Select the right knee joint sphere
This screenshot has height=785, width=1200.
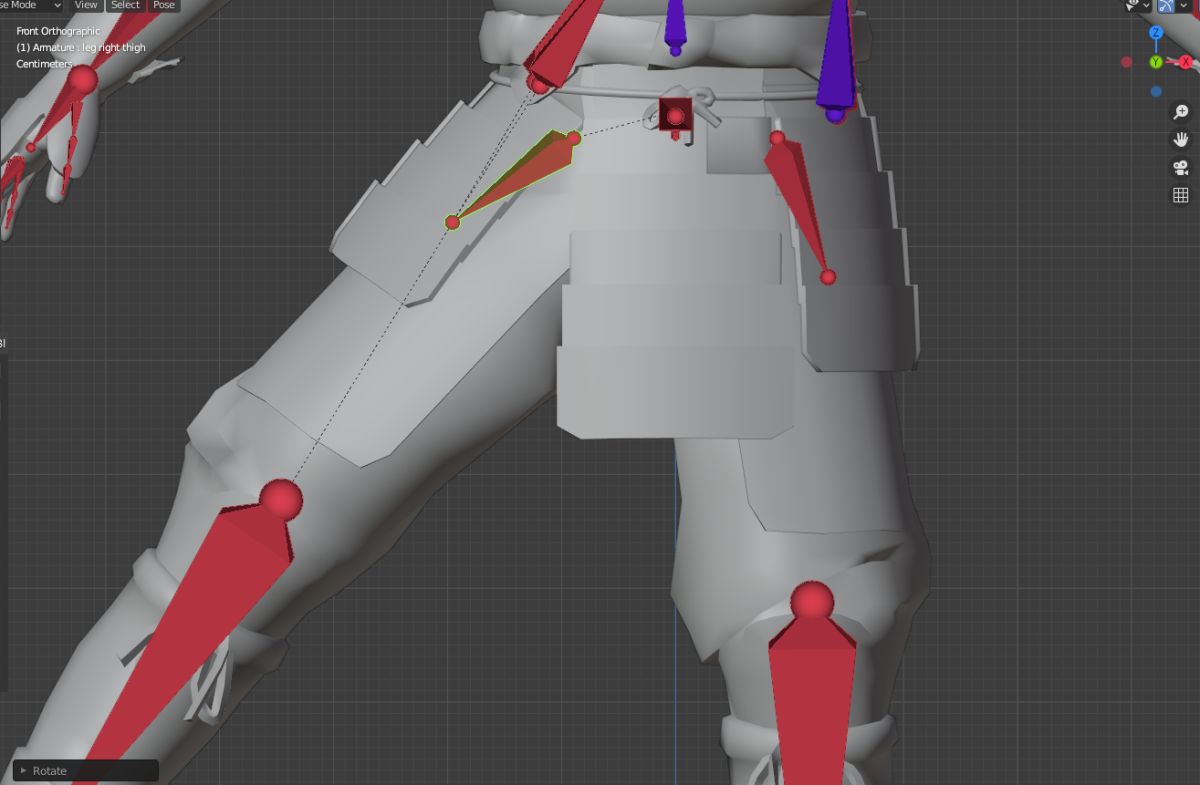click(x=281, y=498)
